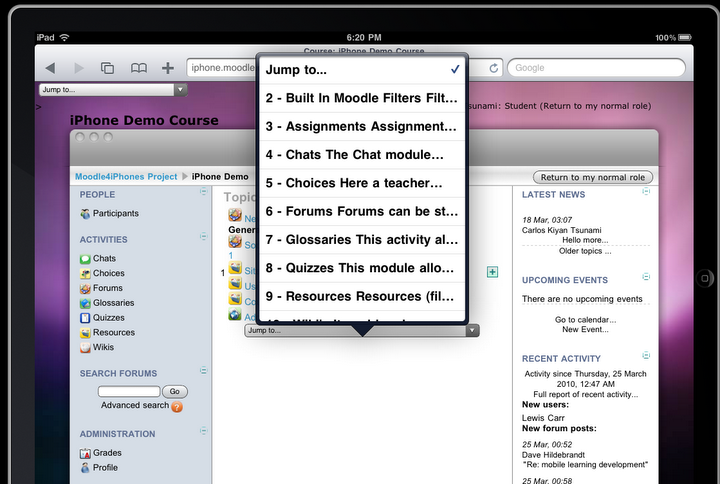Screen dimensions: 720x484
Task: Open the Glossaries link in Activities
Action: [x=113, y=303]
